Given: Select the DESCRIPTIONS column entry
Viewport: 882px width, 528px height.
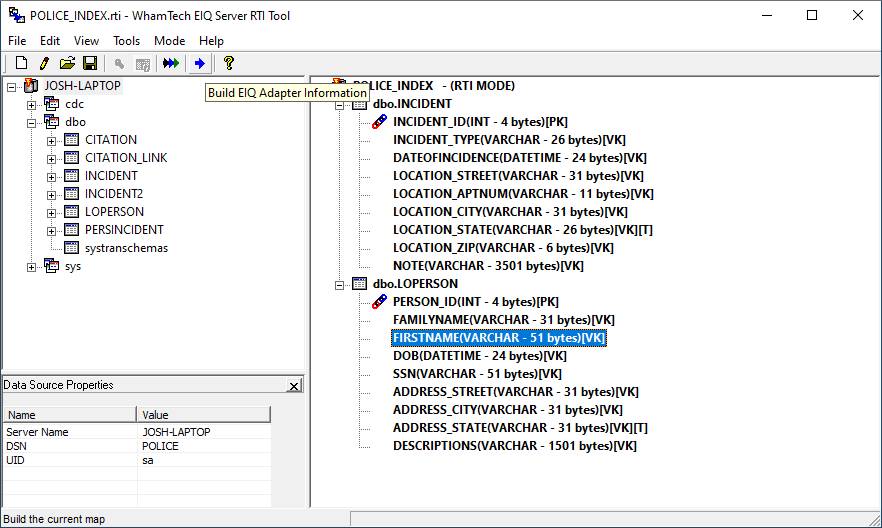Looking at the screenshot, I should coord(515,445).
